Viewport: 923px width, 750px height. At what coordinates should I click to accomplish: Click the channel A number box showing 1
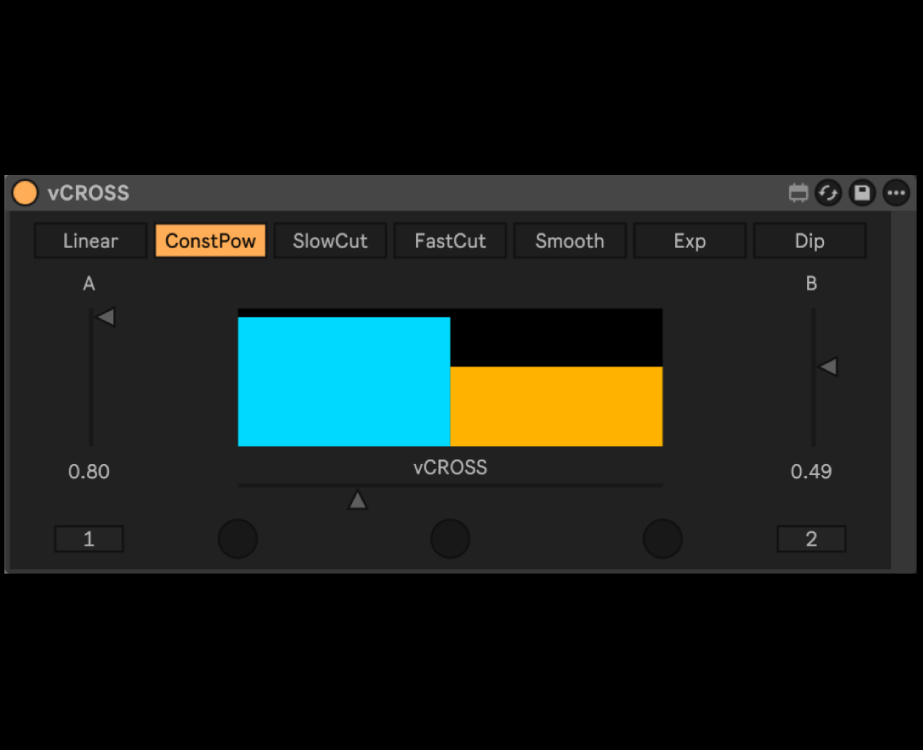pos(89,539)
